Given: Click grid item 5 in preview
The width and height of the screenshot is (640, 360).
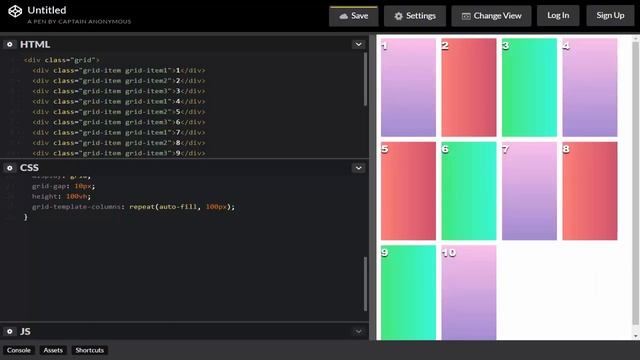Looking at the screenshot, I should (408, 191).
